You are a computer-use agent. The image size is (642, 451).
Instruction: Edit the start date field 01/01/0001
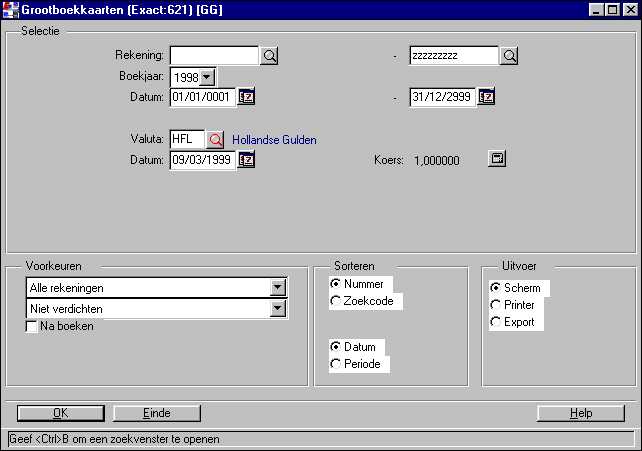coord(203,97)
